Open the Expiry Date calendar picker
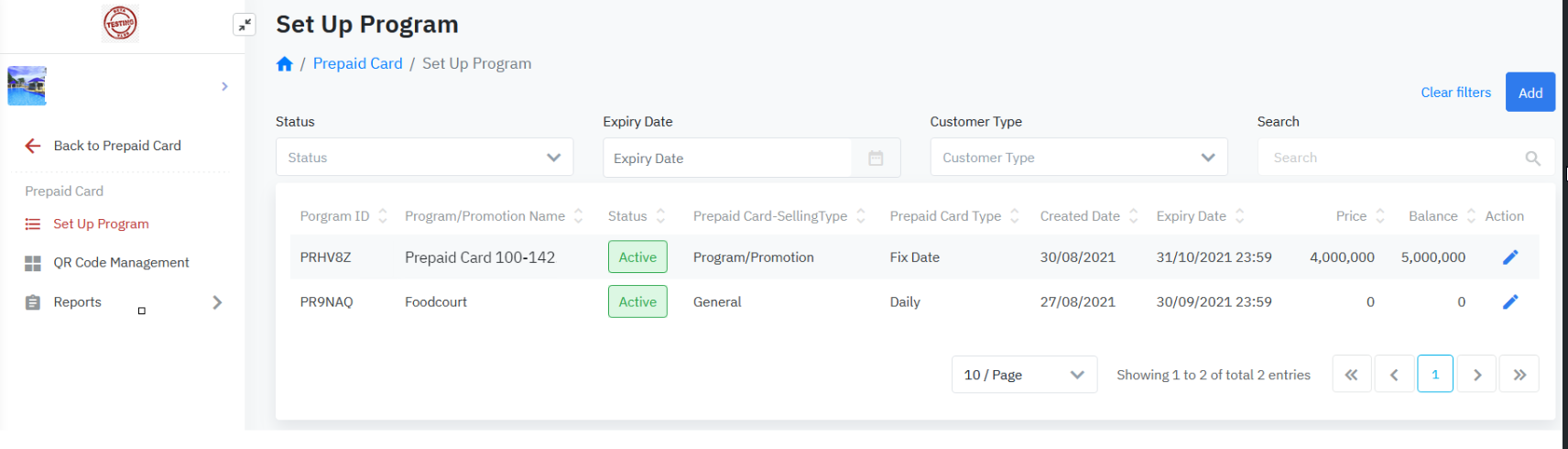The width and height of the screenshot is (1568, 449). click(x=876, y=159)
